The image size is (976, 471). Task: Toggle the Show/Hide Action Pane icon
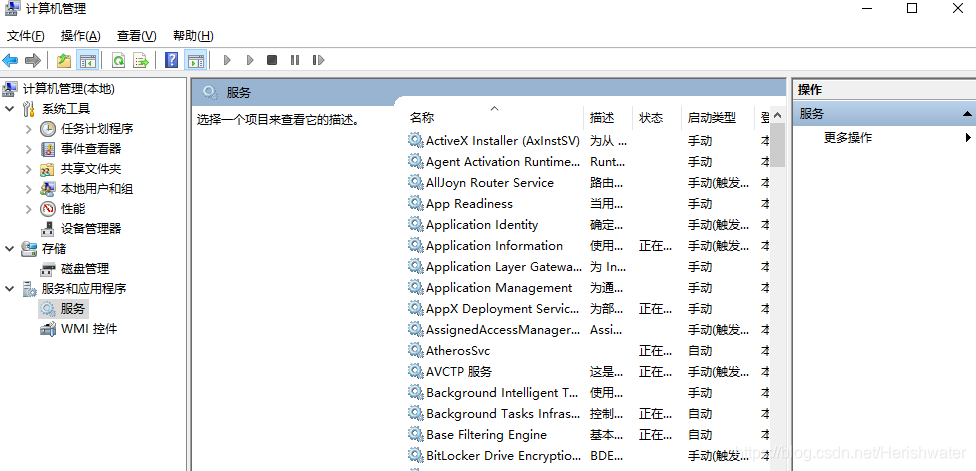point(195,60)
